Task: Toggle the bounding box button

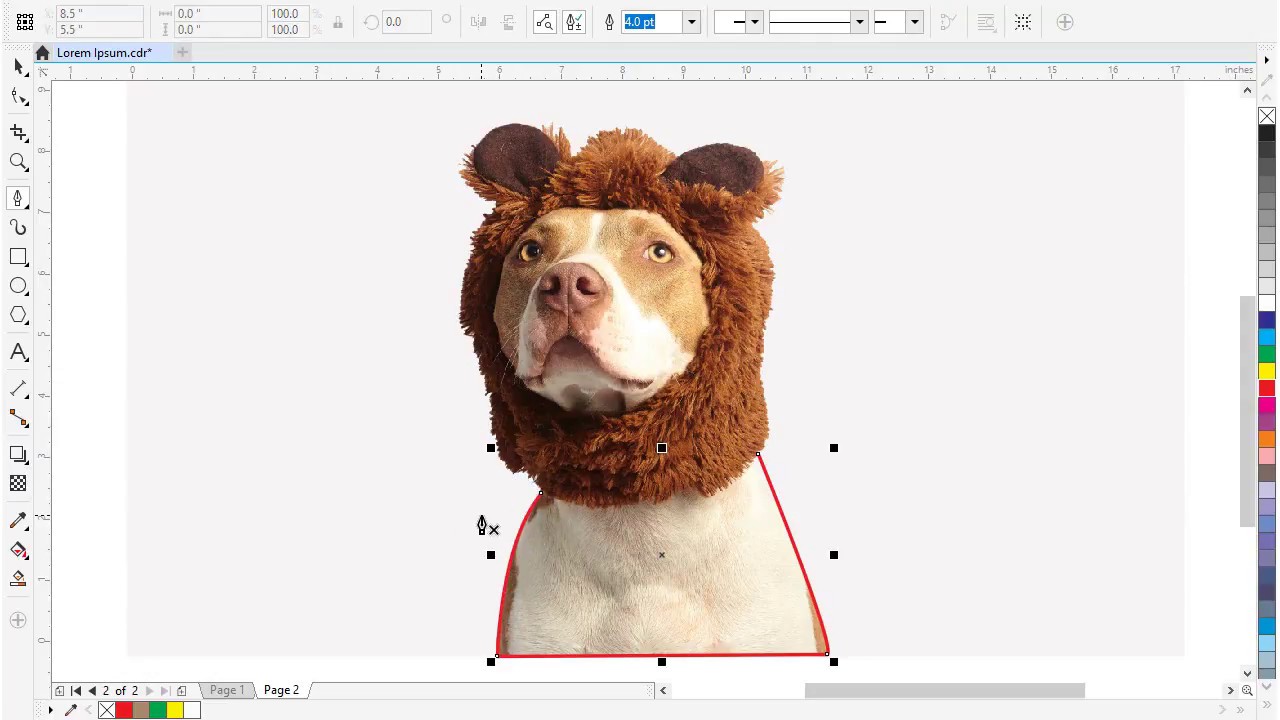Action: pos(1023,22)
